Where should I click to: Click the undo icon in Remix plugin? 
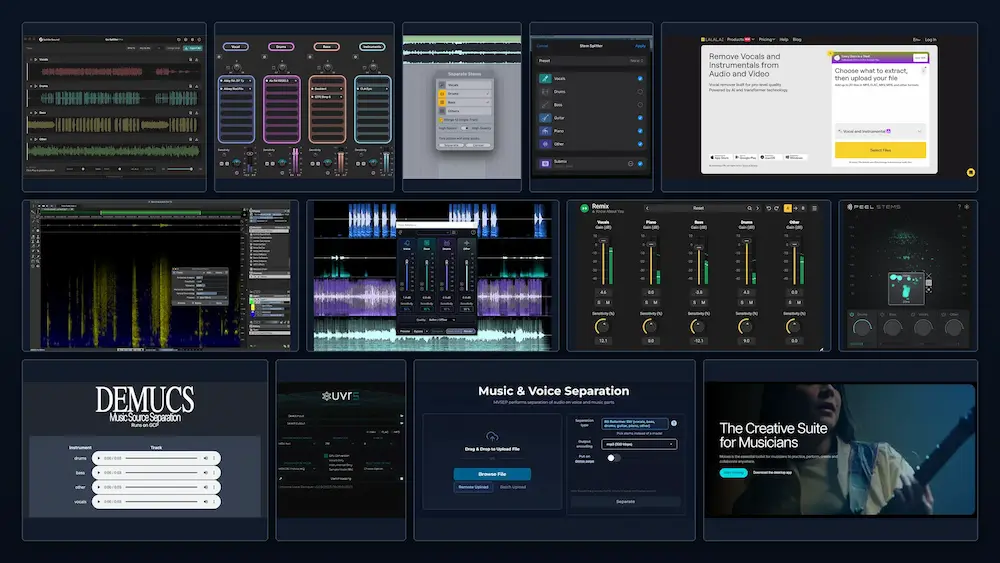(x=768, y=208)
